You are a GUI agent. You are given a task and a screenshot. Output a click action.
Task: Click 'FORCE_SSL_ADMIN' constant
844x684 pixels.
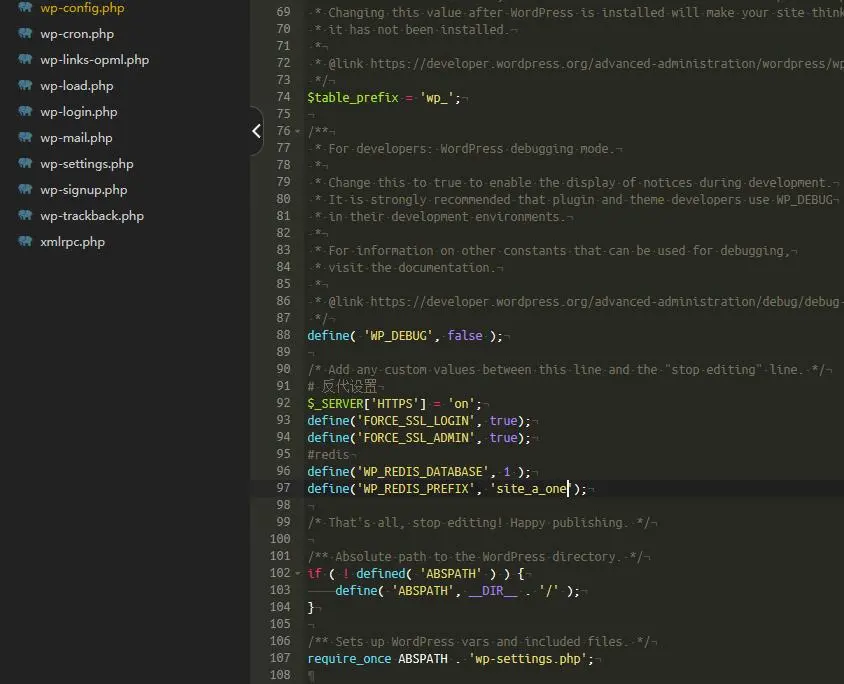(416, 438)
